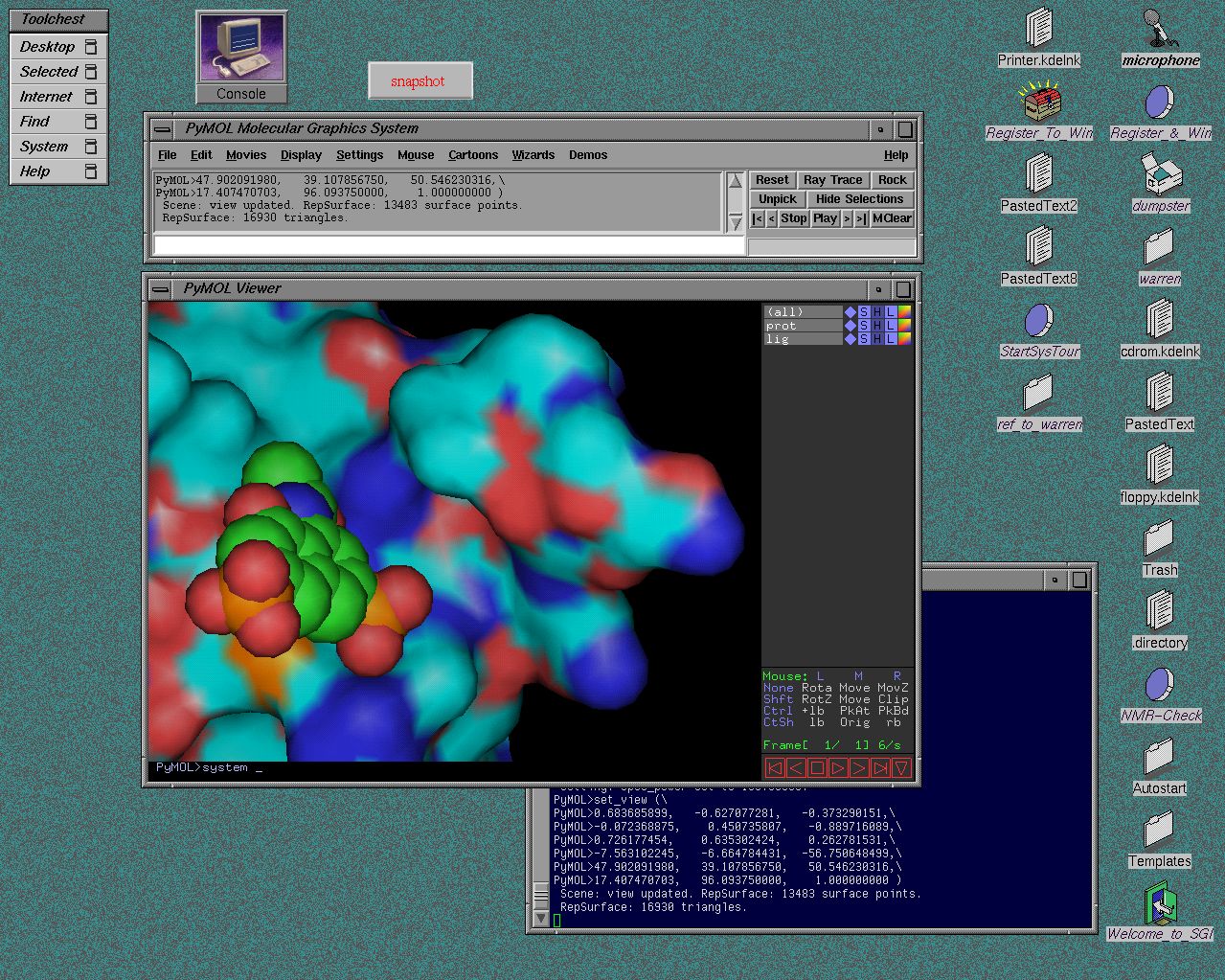Open the Label (L) menu for (all)

point(891,312)
